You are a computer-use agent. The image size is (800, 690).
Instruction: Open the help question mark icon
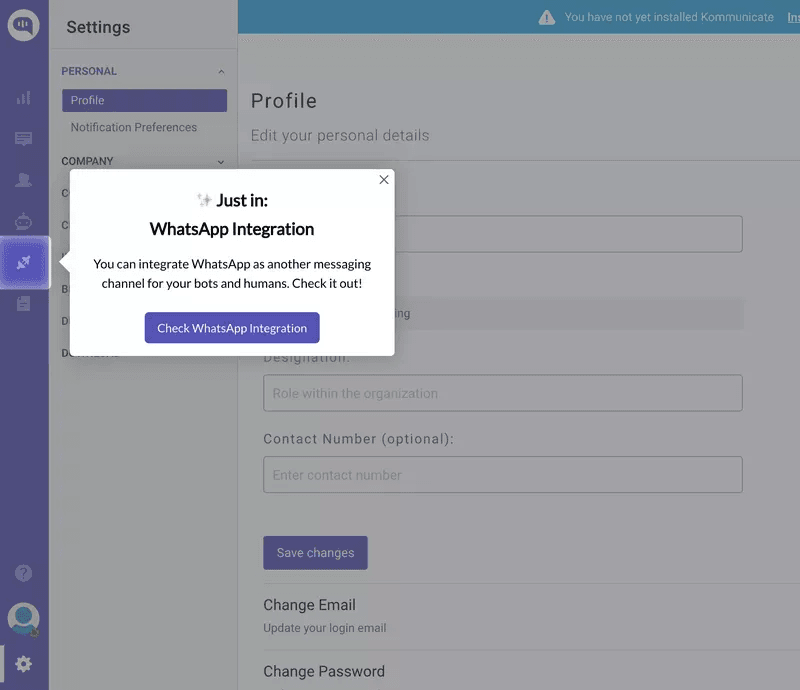tap(23, 573)
